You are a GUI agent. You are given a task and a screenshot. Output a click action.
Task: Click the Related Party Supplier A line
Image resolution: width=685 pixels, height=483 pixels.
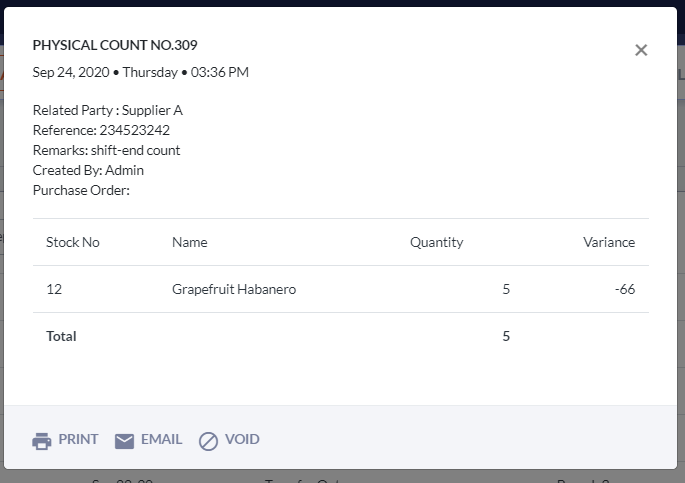(108, 110)
